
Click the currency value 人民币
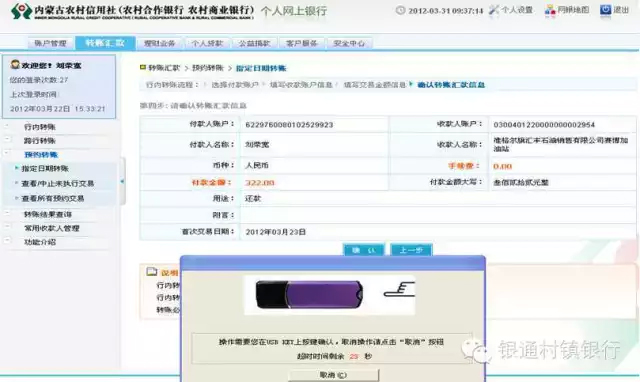pos(257,165)
